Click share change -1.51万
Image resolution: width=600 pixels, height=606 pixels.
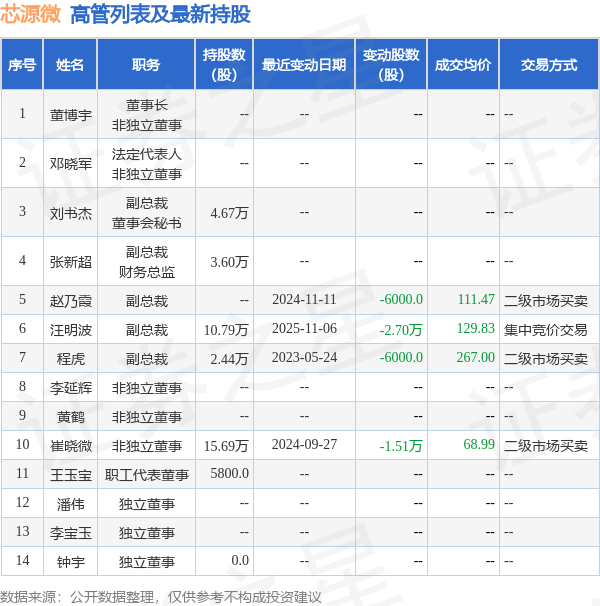401,446
